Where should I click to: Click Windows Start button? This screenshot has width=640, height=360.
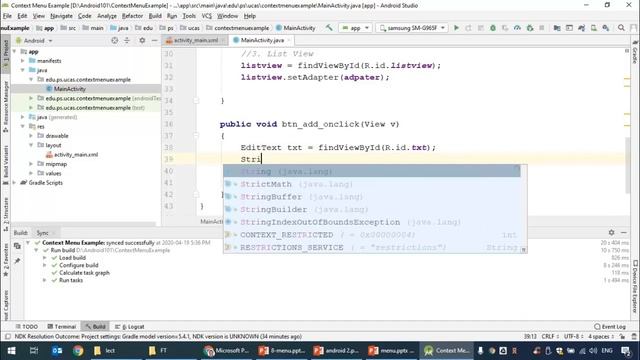click(x=11, y=351)
